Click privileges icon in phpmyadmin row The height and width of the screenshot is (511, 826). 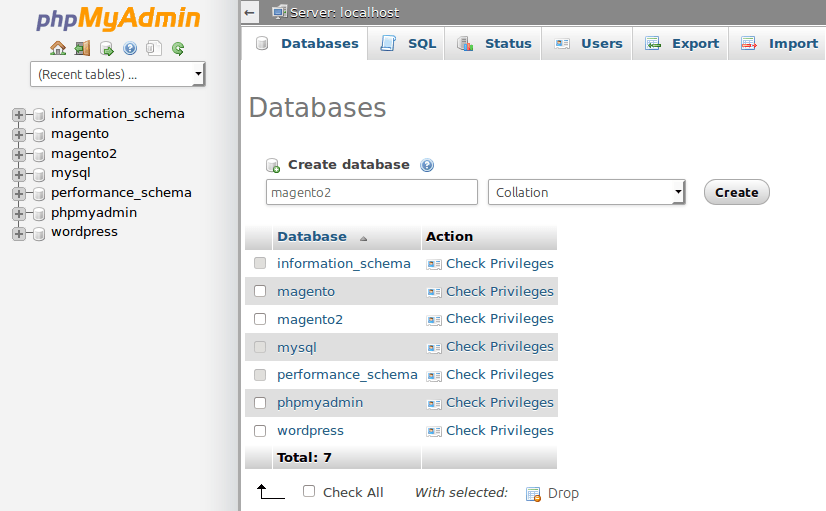[x=434, y=404]
